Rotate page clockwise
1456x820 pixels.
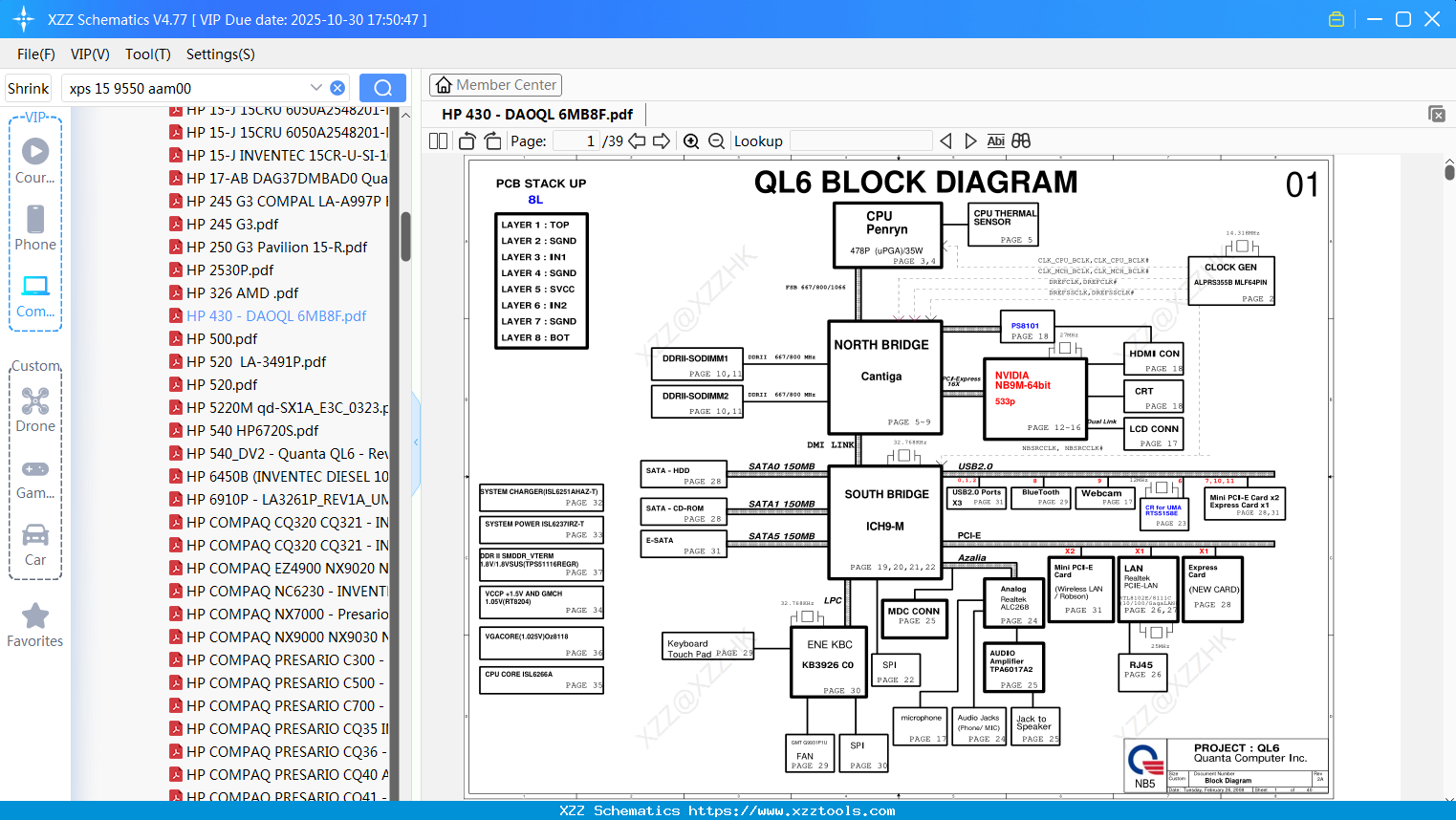[x=493, y=141]
